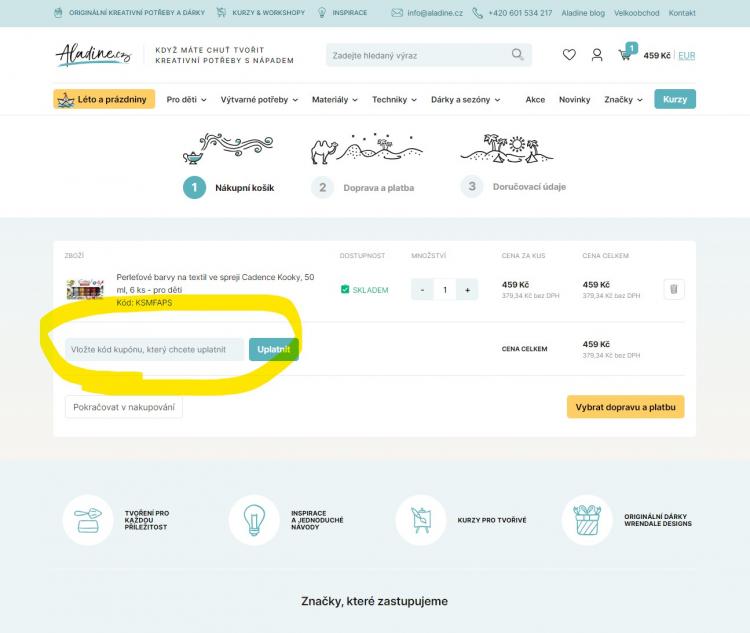
Task: Click the email envelope icon
Action: pos(397,13)
